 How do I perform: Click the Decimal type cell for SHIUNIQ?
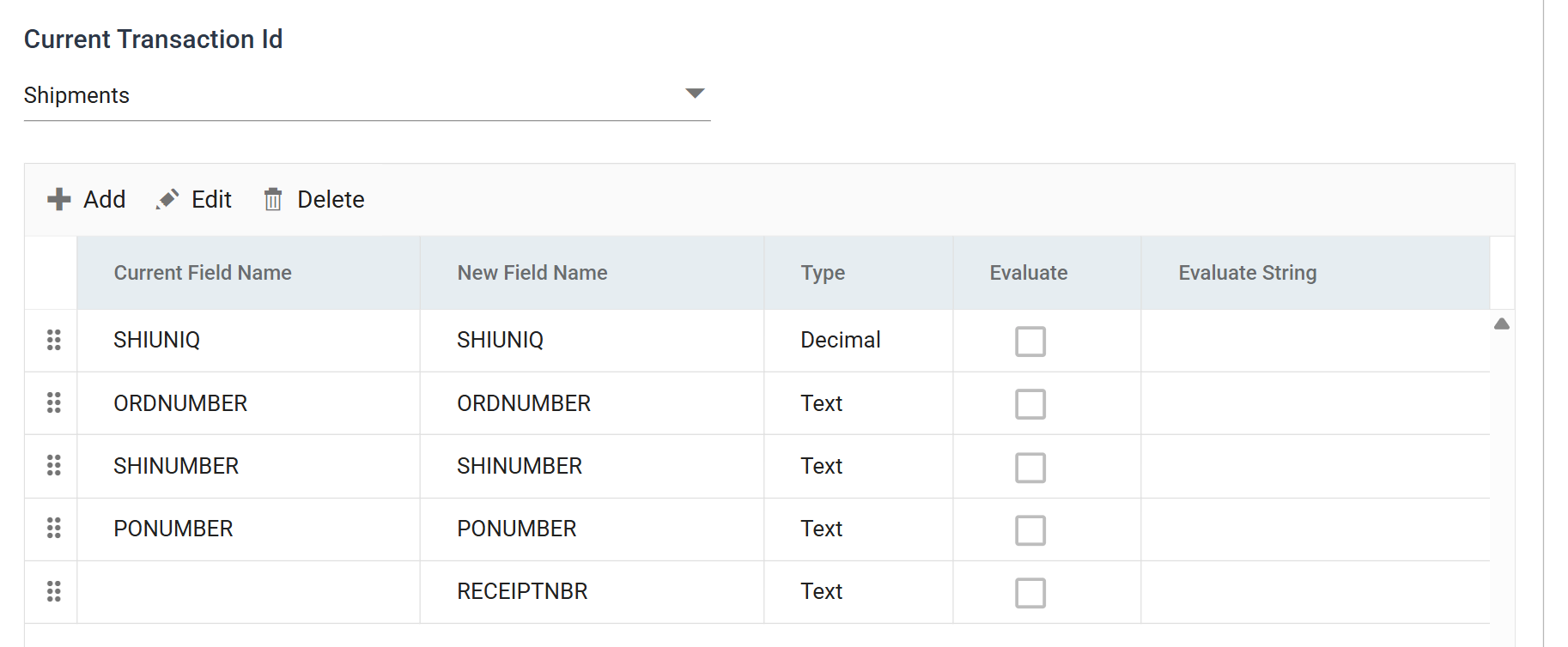coord(859,341)
